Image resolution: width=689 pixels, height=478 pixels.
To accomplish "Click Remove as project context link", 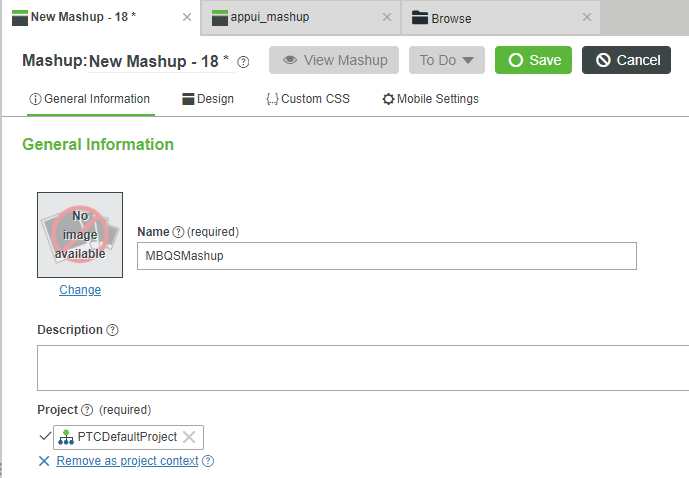I will [127, 461].
